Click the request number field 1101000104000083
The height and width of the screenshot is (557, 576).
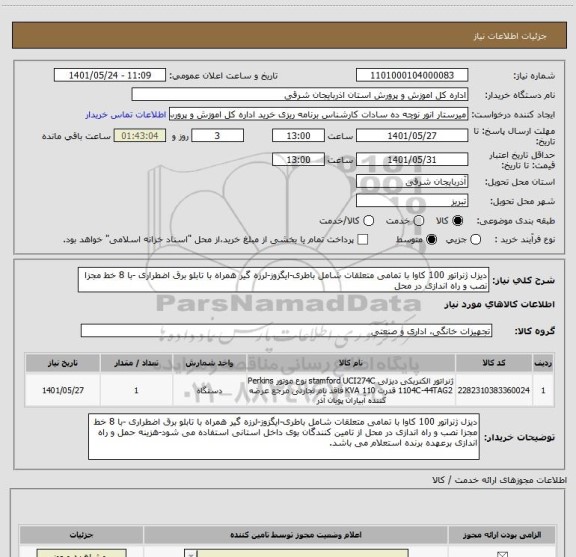pyautogui.click(x=412, y=75)
